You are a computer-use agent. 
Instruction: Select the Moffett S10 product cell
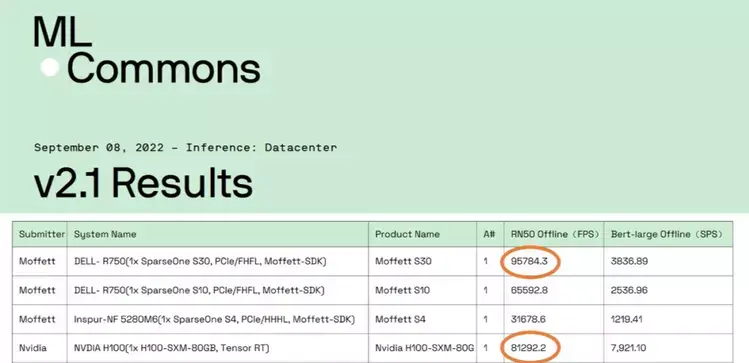(403, 290)
